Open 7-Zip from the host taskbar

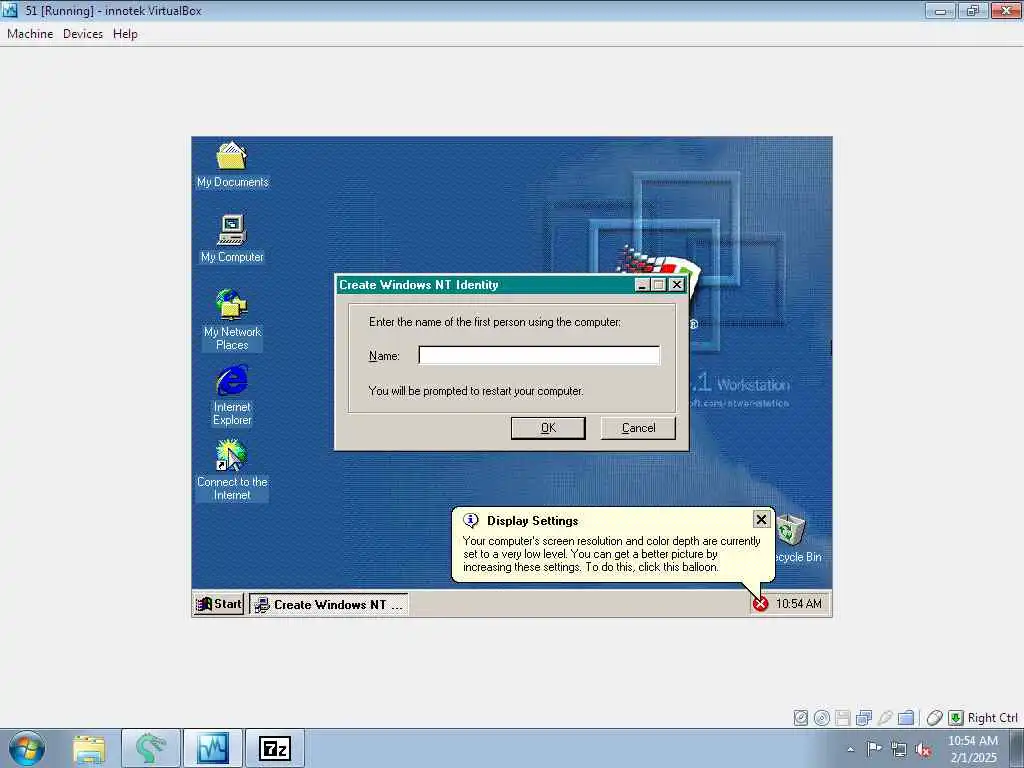click(x=275, y=748)
